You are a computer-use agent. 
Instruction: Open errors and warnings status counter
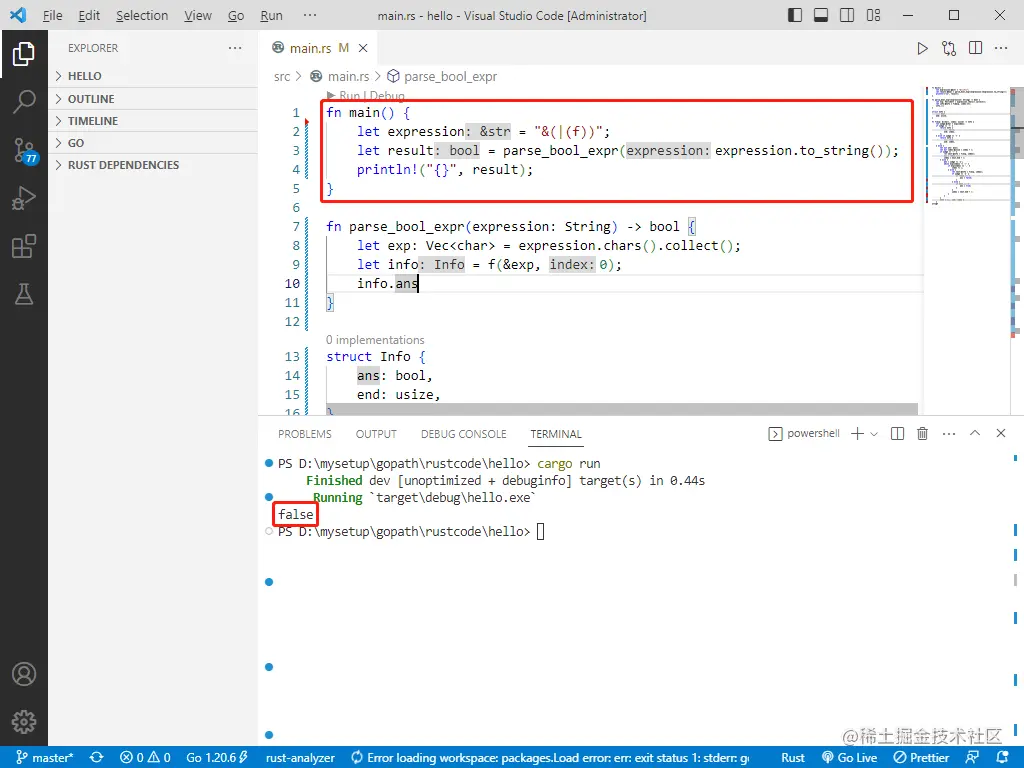(145, 758)
